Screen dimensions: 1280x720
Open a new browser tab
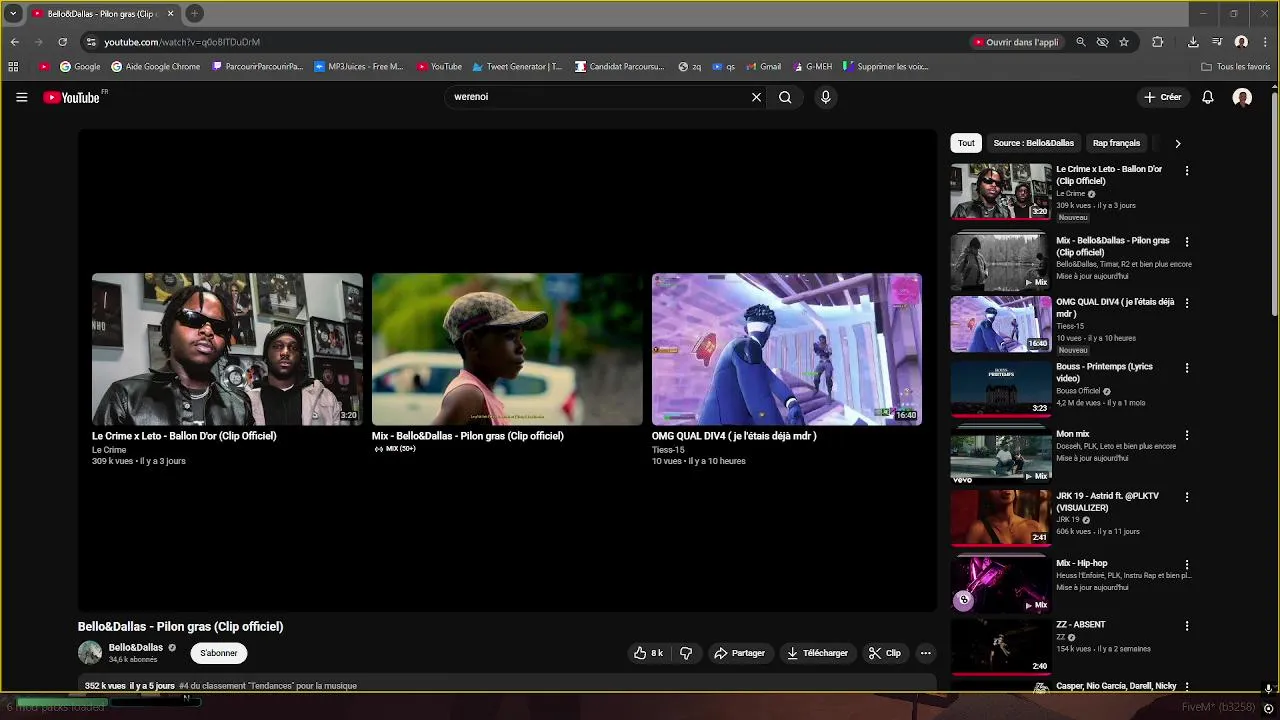(x=195, y=14)
